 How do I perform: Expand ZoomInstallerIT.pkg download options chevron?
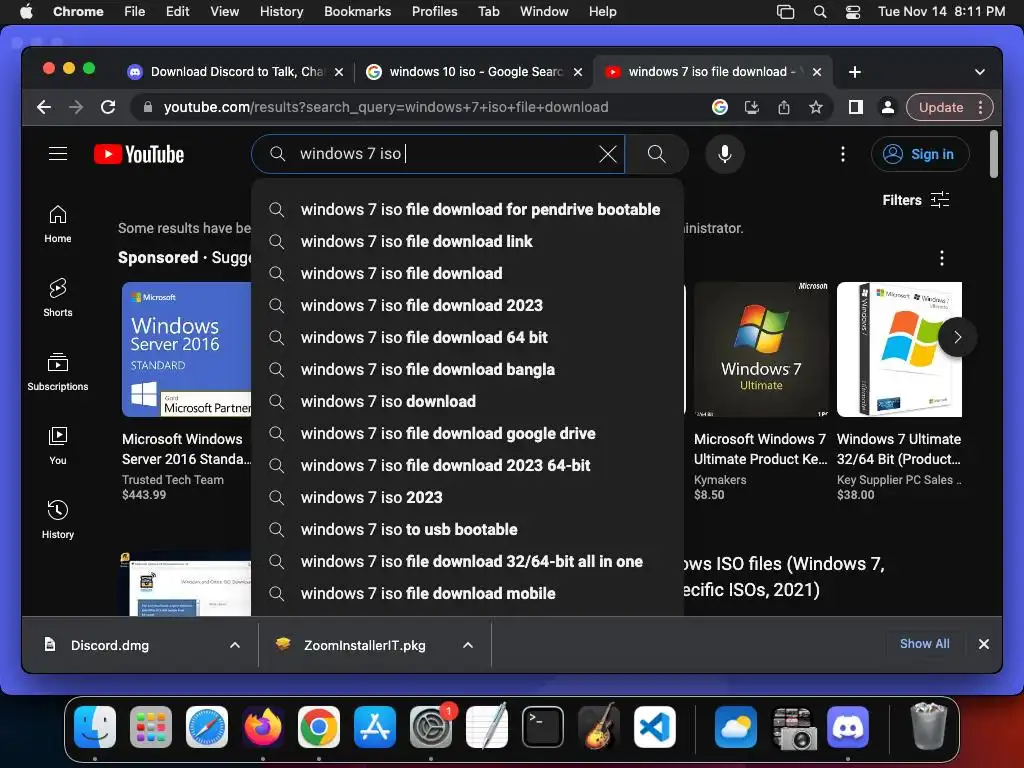[468, 645]
